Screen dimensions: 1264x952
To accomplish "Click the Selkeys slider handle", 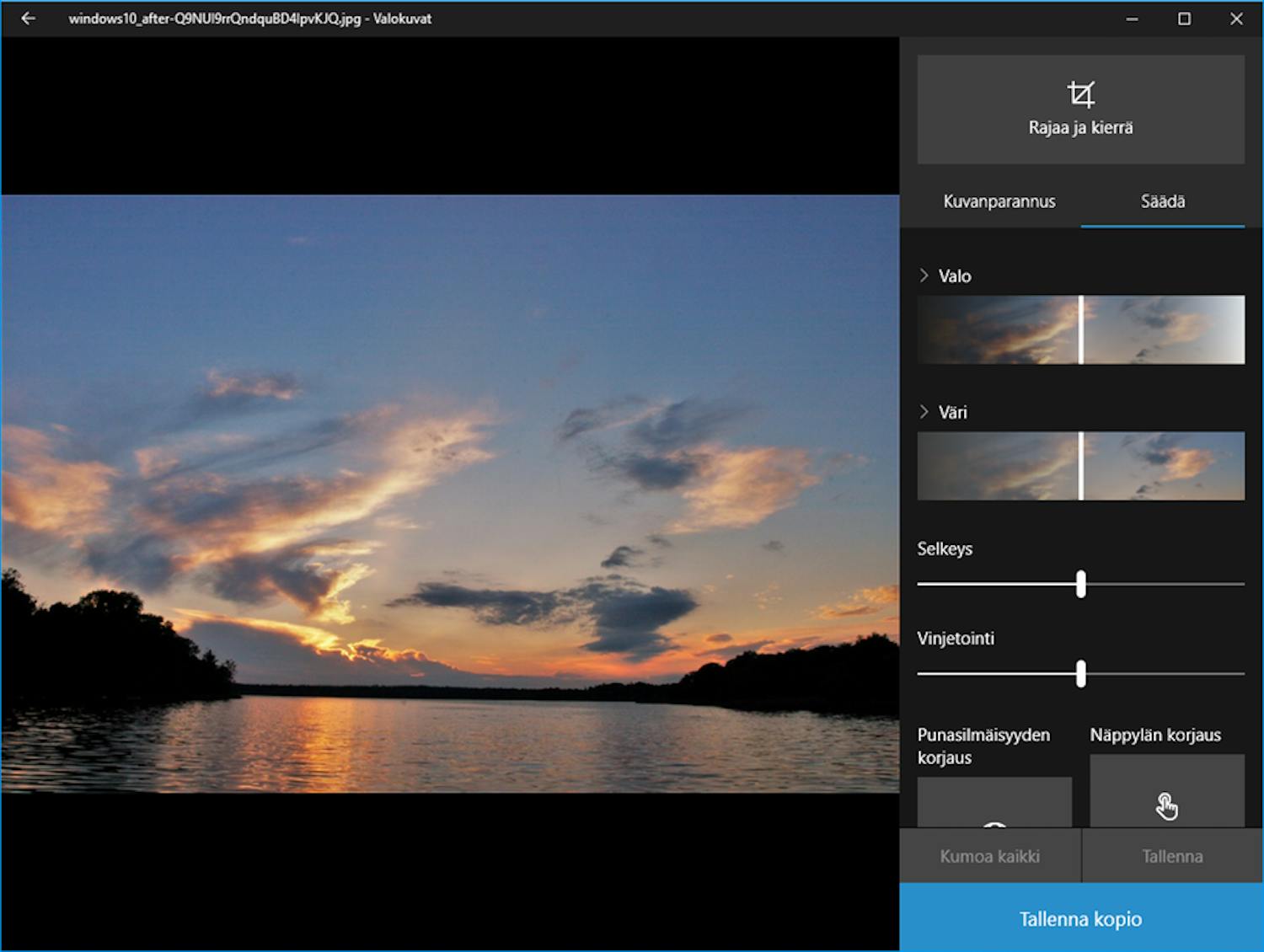I will tap(1081, 584).
